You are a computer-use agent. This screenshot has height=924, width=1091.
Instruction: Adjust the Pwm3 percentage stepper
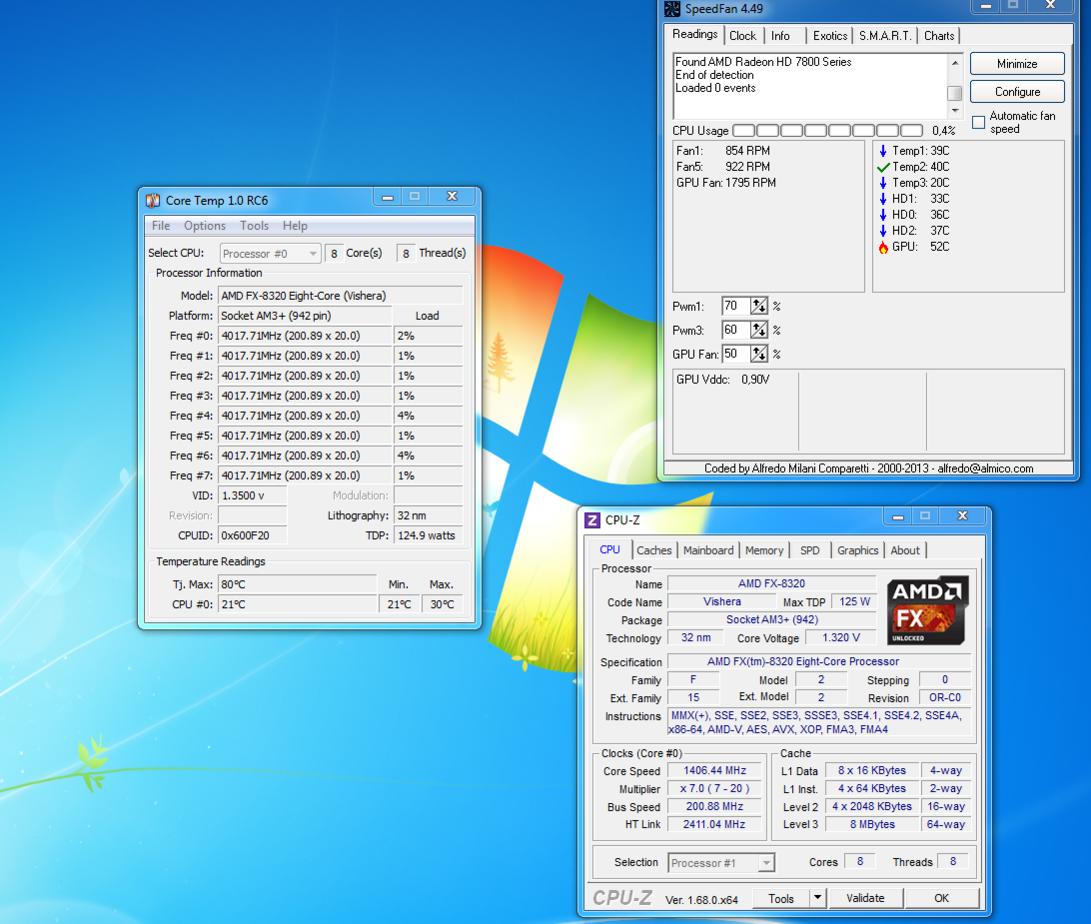click(759, 330)
